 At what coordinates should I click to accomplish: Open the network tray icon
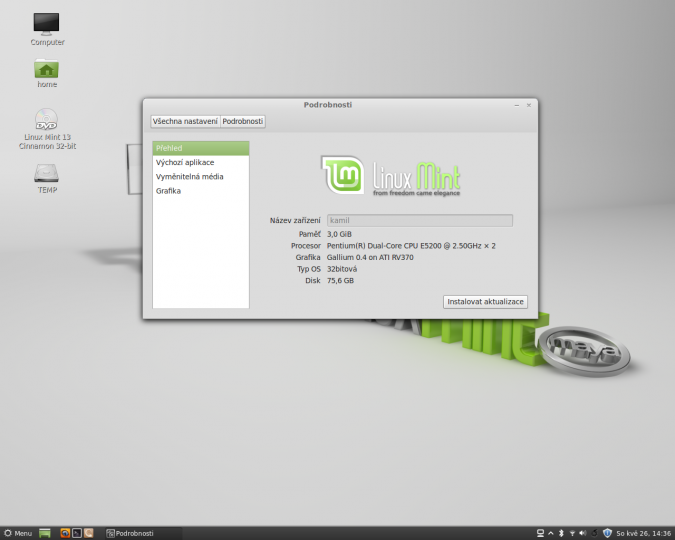pos(572,533)
